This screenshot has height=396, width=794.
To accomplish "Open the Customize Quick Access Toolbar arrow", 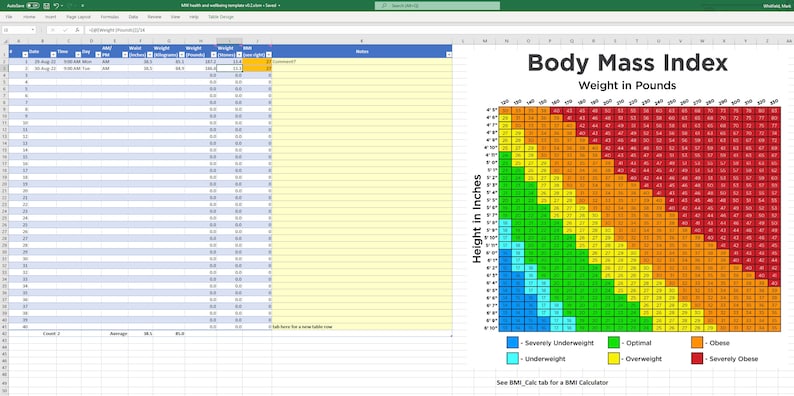I will point(82,6).
